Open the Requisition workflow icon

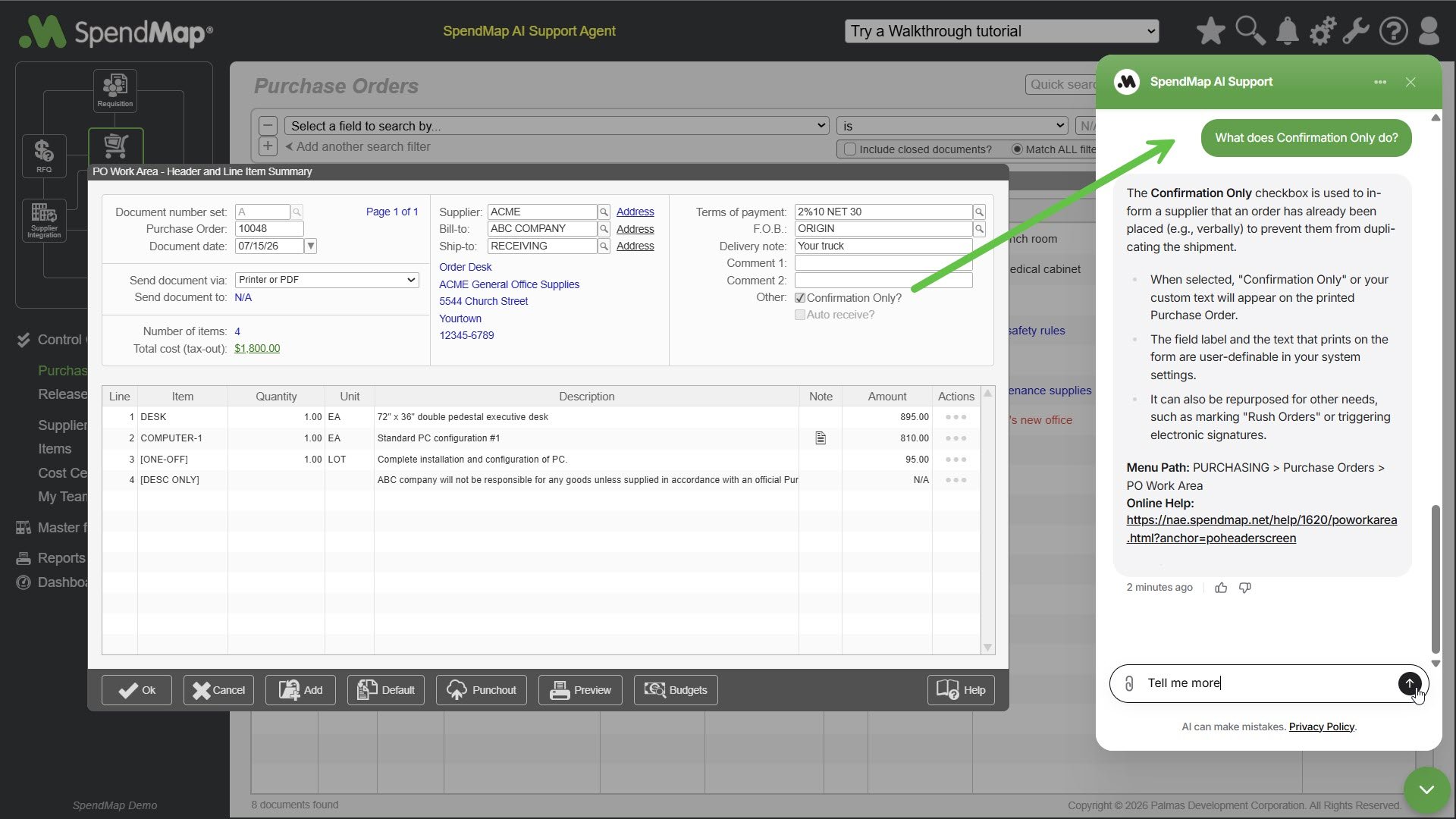115,90
